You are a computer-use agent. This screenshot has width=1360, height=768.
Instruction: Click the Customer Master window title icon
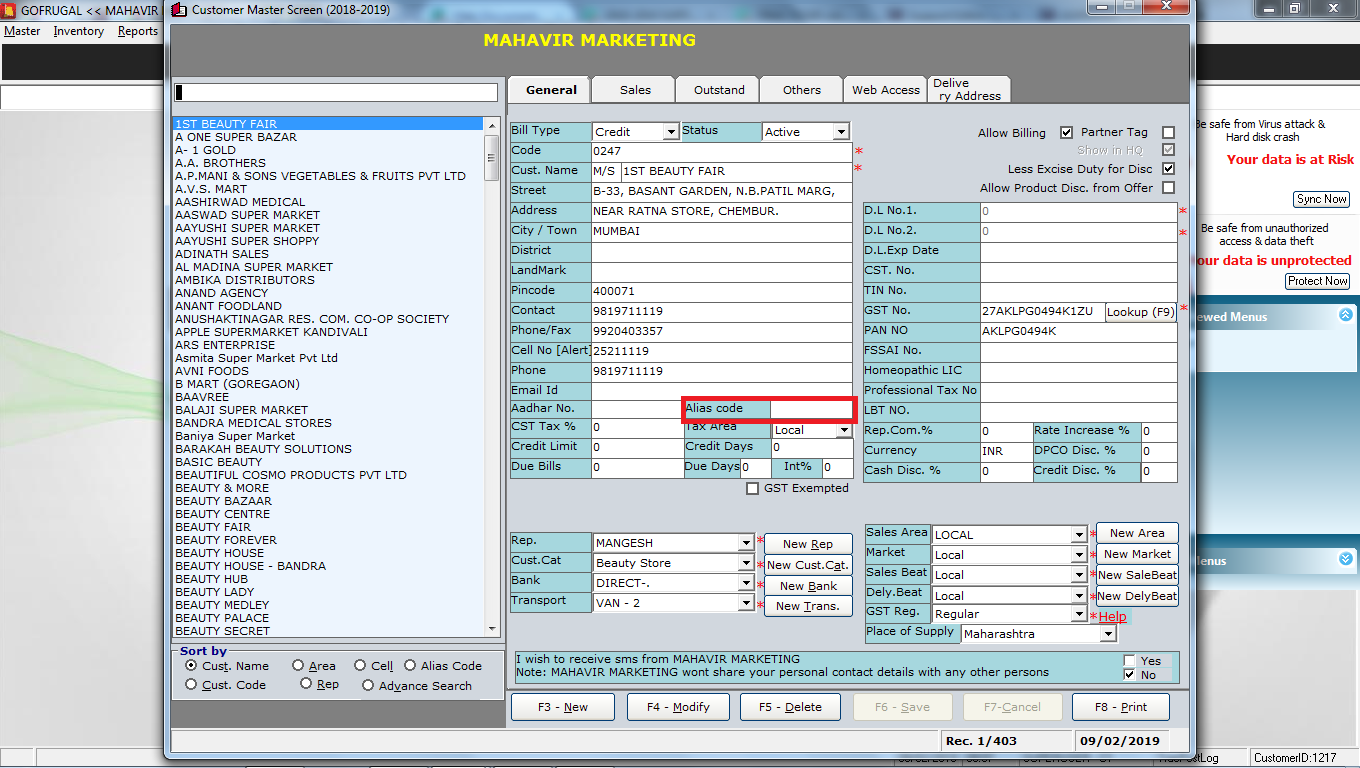(x=180, y=10)
